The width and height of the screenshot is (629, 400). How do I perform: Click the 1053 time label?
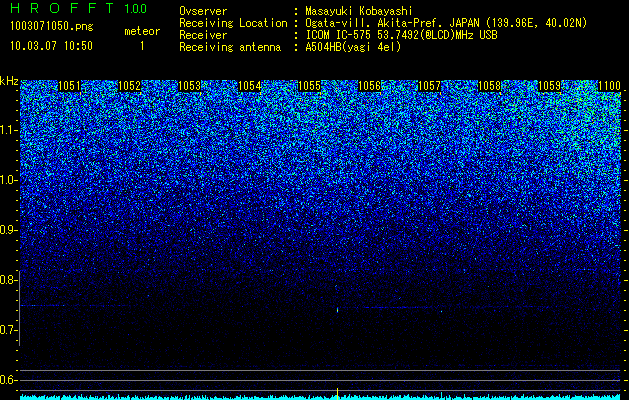pos(189,86)
